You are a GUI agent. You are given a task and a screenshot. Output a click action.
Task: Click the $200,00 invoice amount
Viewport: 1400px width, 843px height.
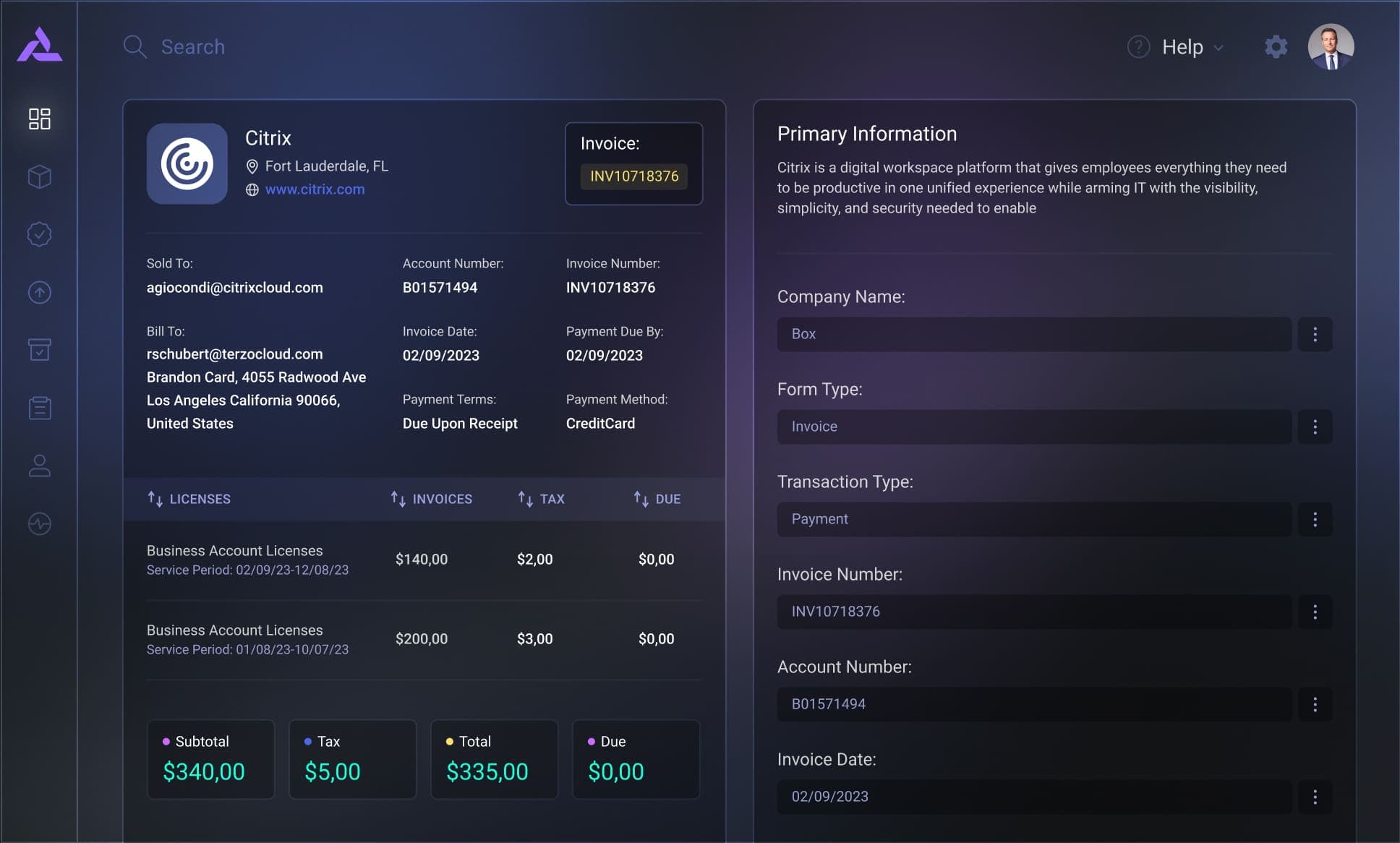pyautogui.click(x=422, y=639)
